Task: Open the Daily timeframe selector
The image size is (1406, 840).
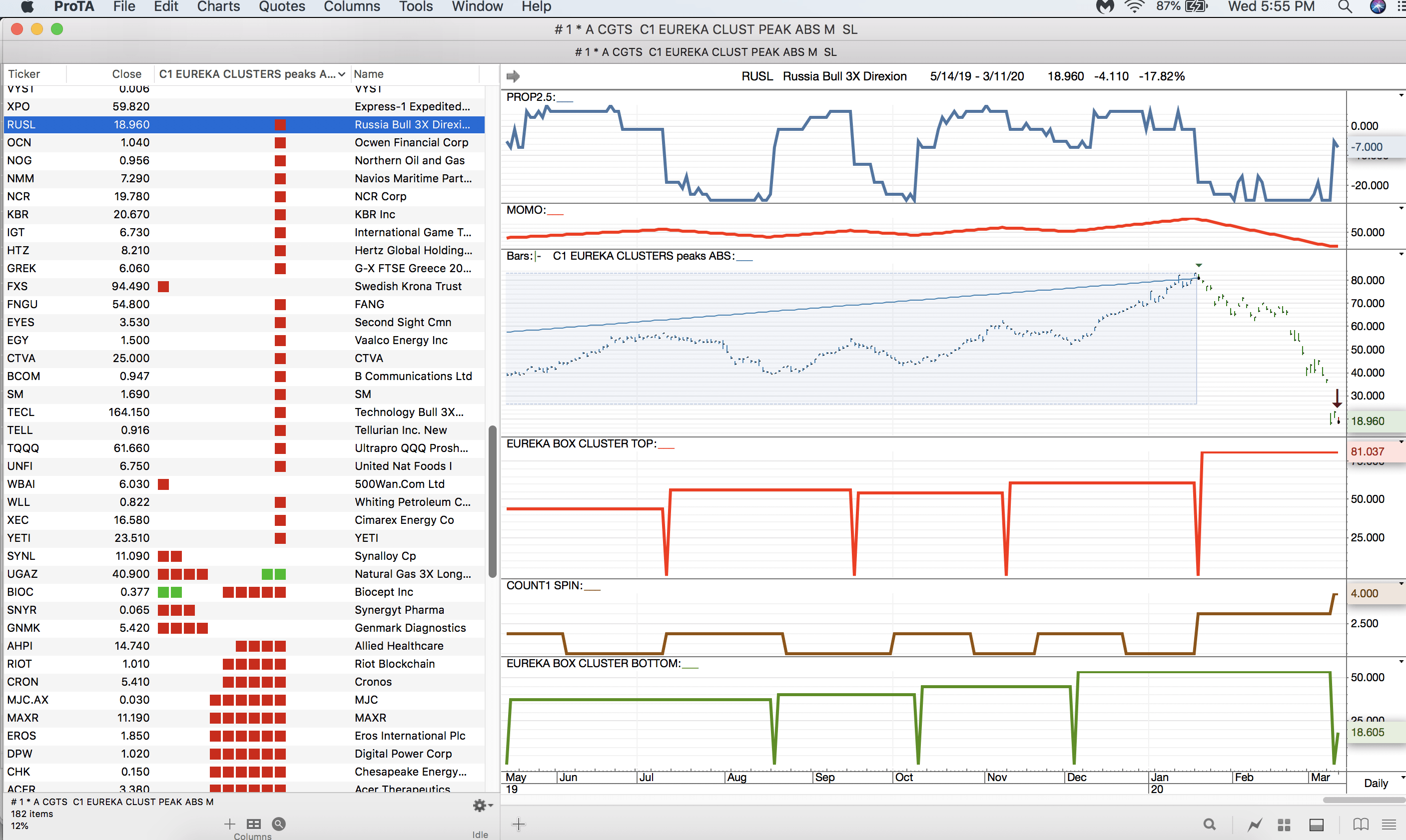Action: (1376, 783)
